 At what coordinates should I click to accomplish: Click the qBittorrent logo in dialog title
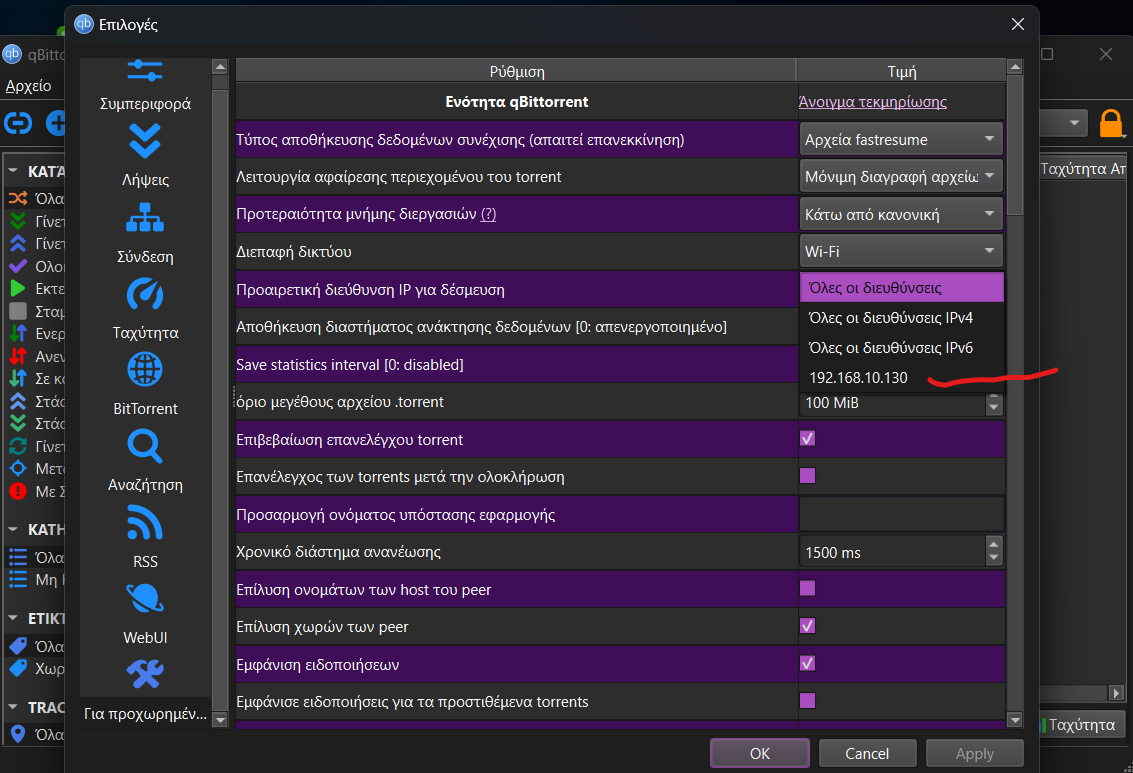tap(84, 24)
